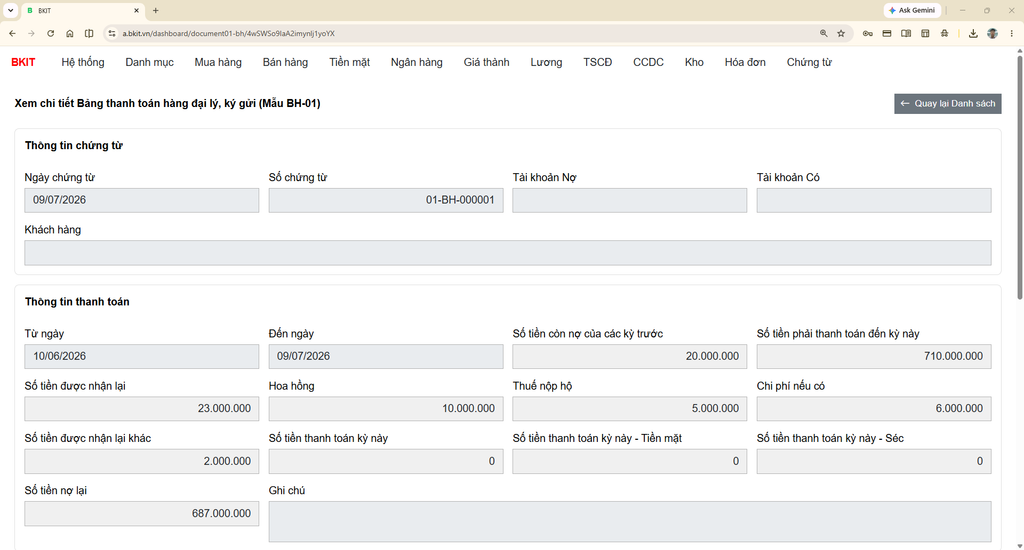1024x550 pixels.
Task: Click Số tiền được nhận lại khác field
Action: (x=142, y=461)
